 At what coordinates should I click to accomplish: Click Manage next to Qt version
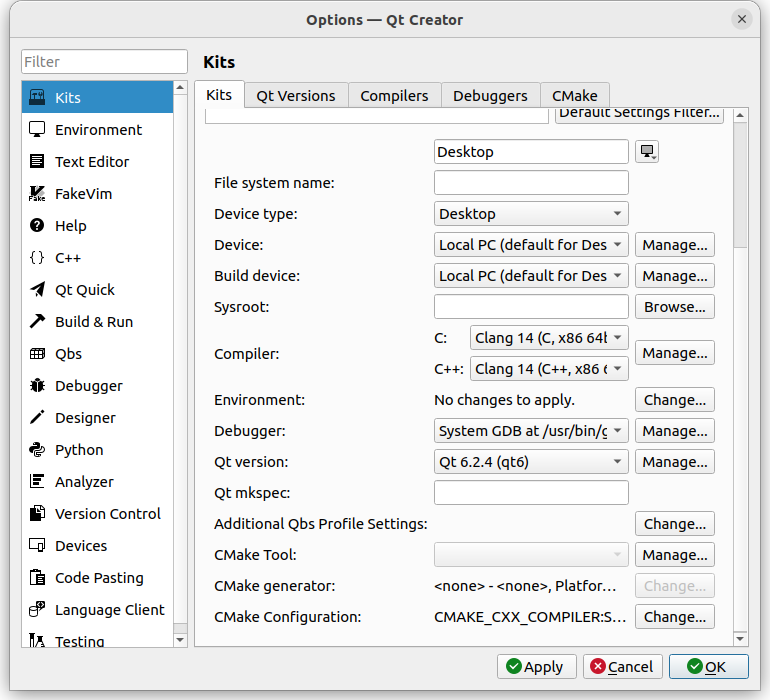[x=675, y=462]
